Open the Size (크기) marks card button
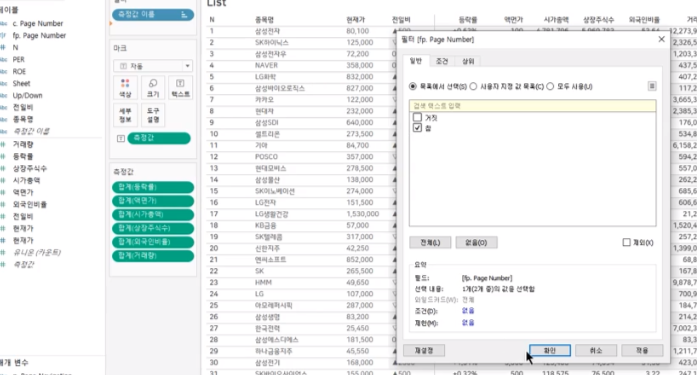Image resolution: width=698 pixels, height=375 pixels. click(153, 88)
